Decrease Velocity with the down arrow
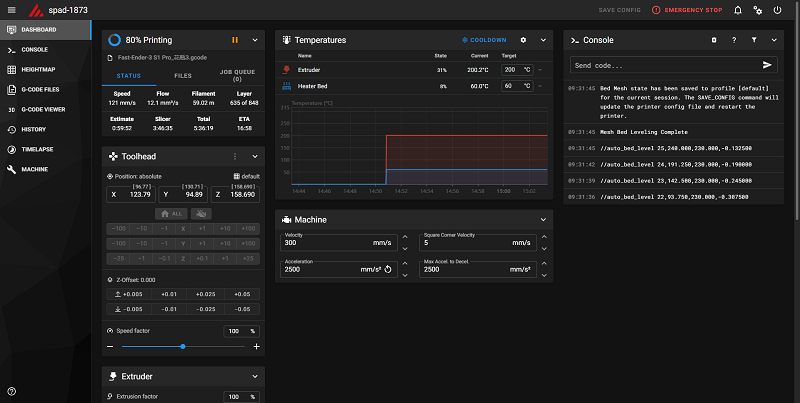The width and height of the screenshot is (800, 403). click(405, 249)
